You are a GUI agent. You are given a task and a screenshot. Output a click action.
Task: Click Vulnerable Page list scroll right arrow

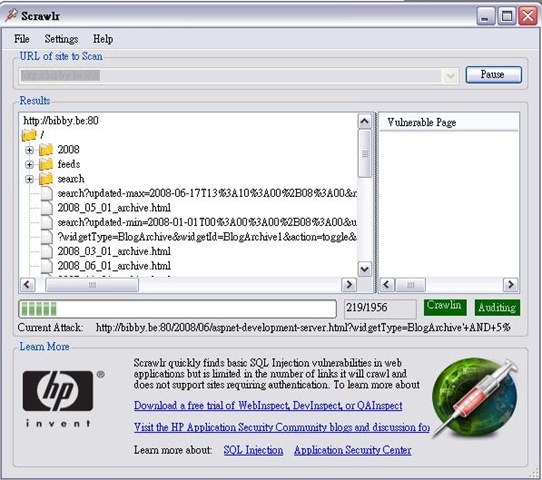[511, 285]
